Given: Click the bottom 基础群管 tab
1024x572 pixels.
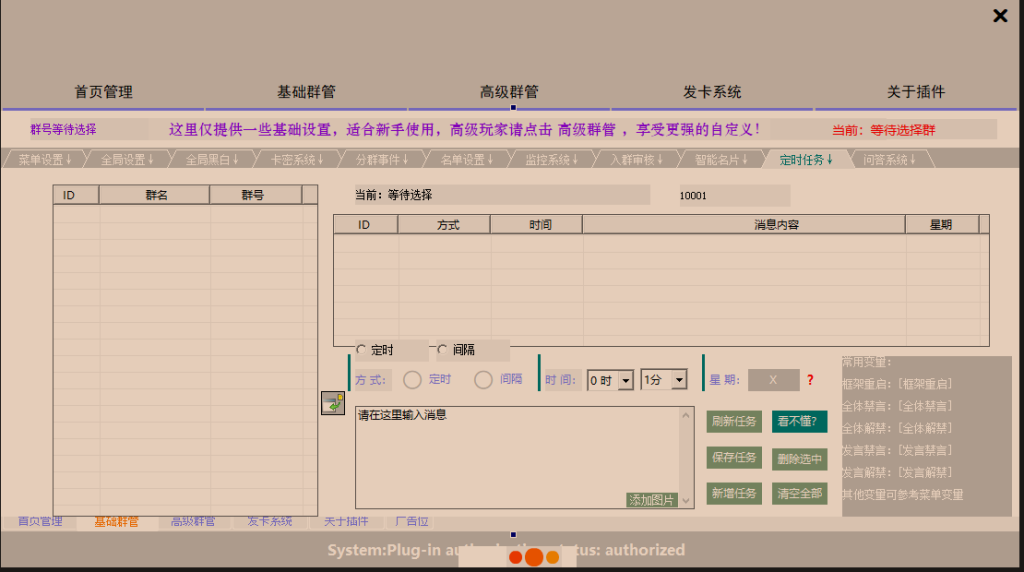Looking at the screenshot, I should point(116,522).
